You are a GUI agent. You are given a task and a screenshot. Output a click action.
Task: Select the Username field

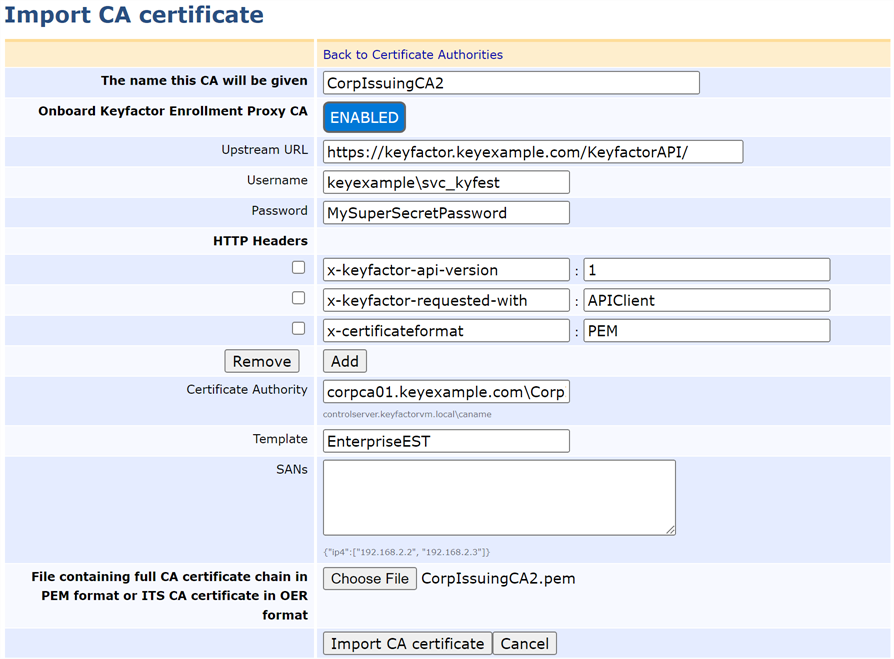(446, 182)
